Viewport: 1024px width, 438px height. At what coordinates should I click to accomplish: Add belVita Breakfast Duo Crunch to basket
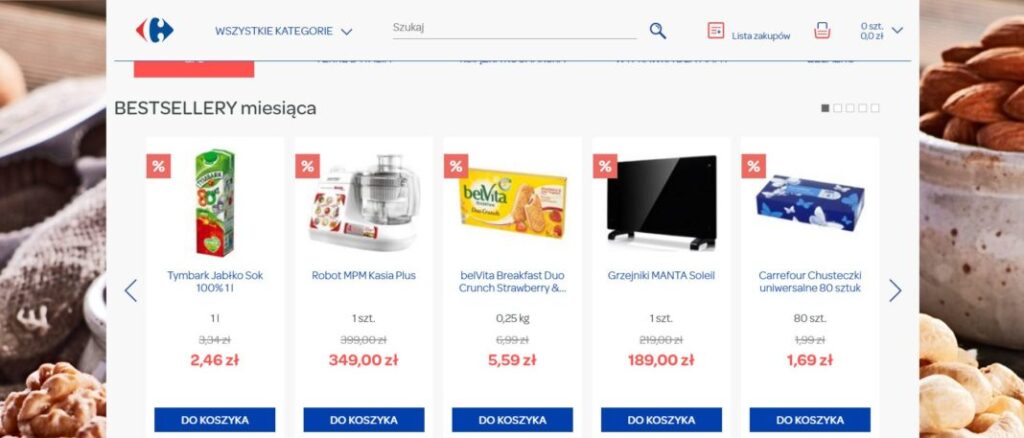(x=513, y=420)
